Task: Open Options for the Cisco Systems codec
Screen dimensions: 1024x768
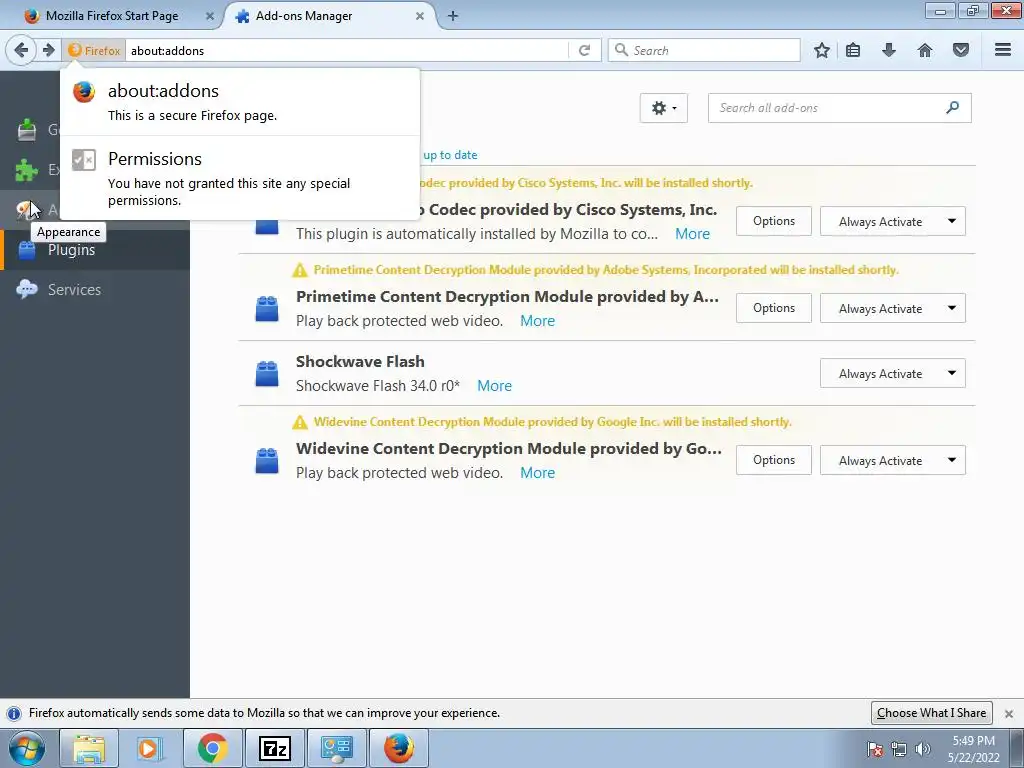Action: click(x=773, y=221)
